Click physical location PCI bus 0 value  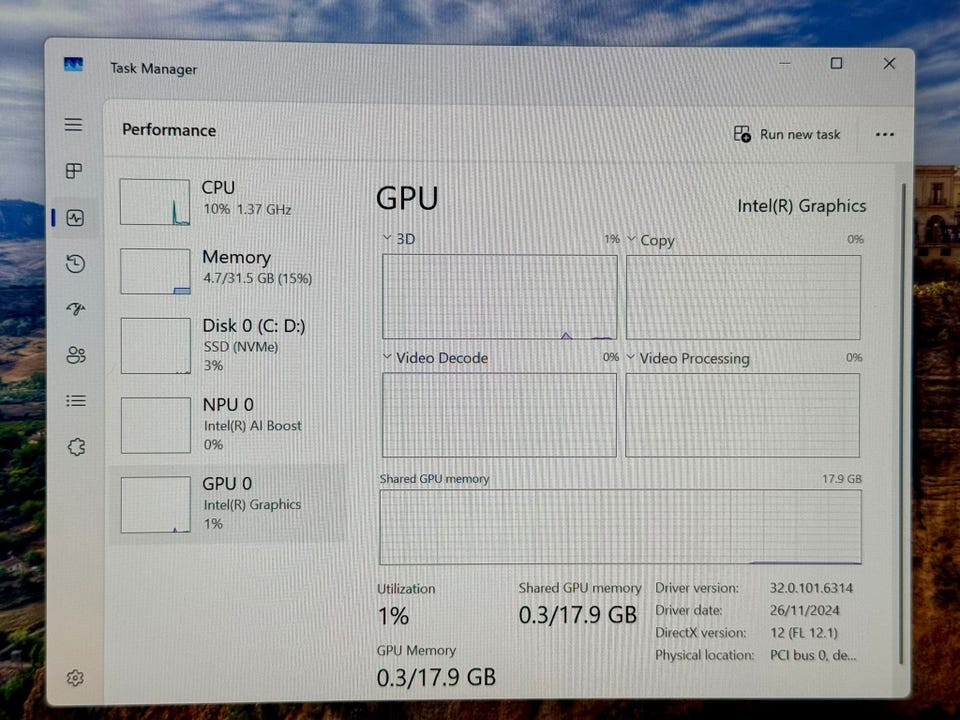813,655
